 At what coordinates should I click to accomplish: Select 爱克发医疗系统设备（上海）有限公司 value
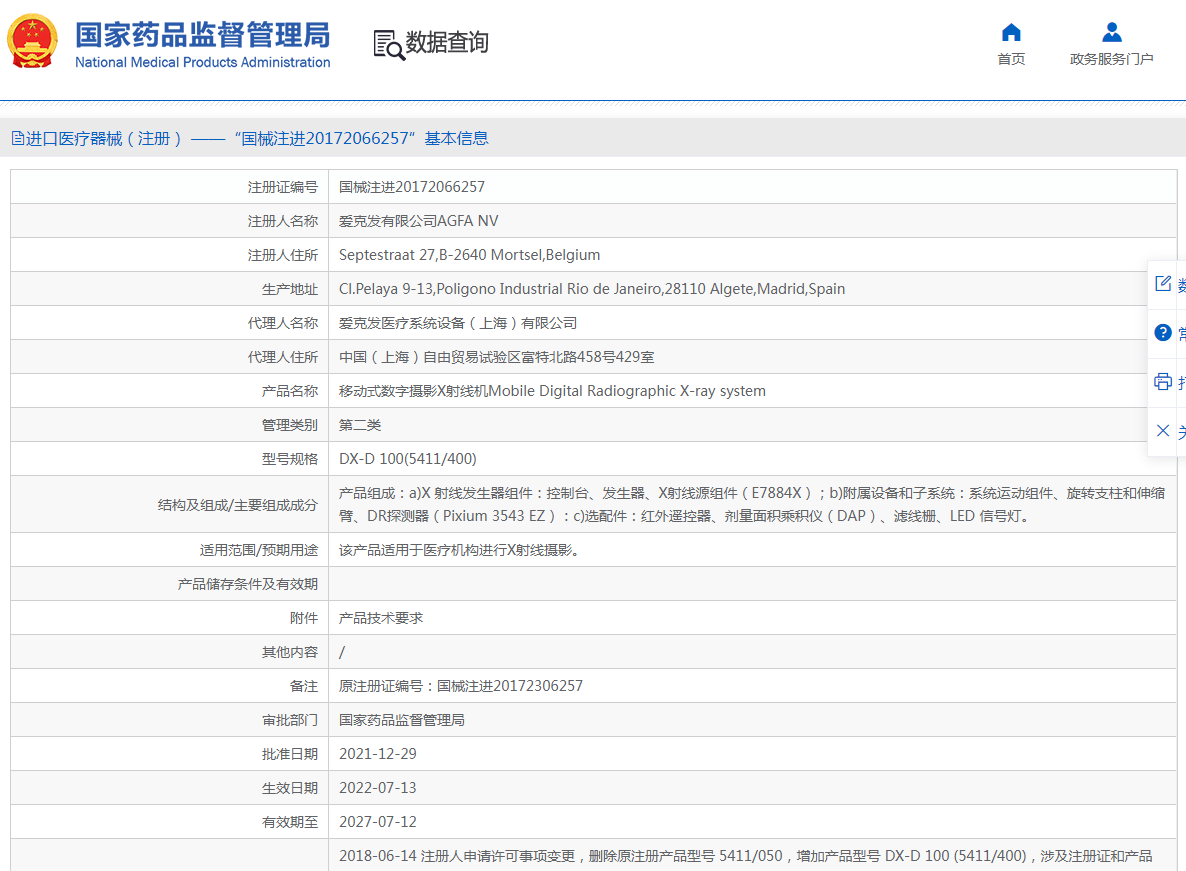pos(458,323)
